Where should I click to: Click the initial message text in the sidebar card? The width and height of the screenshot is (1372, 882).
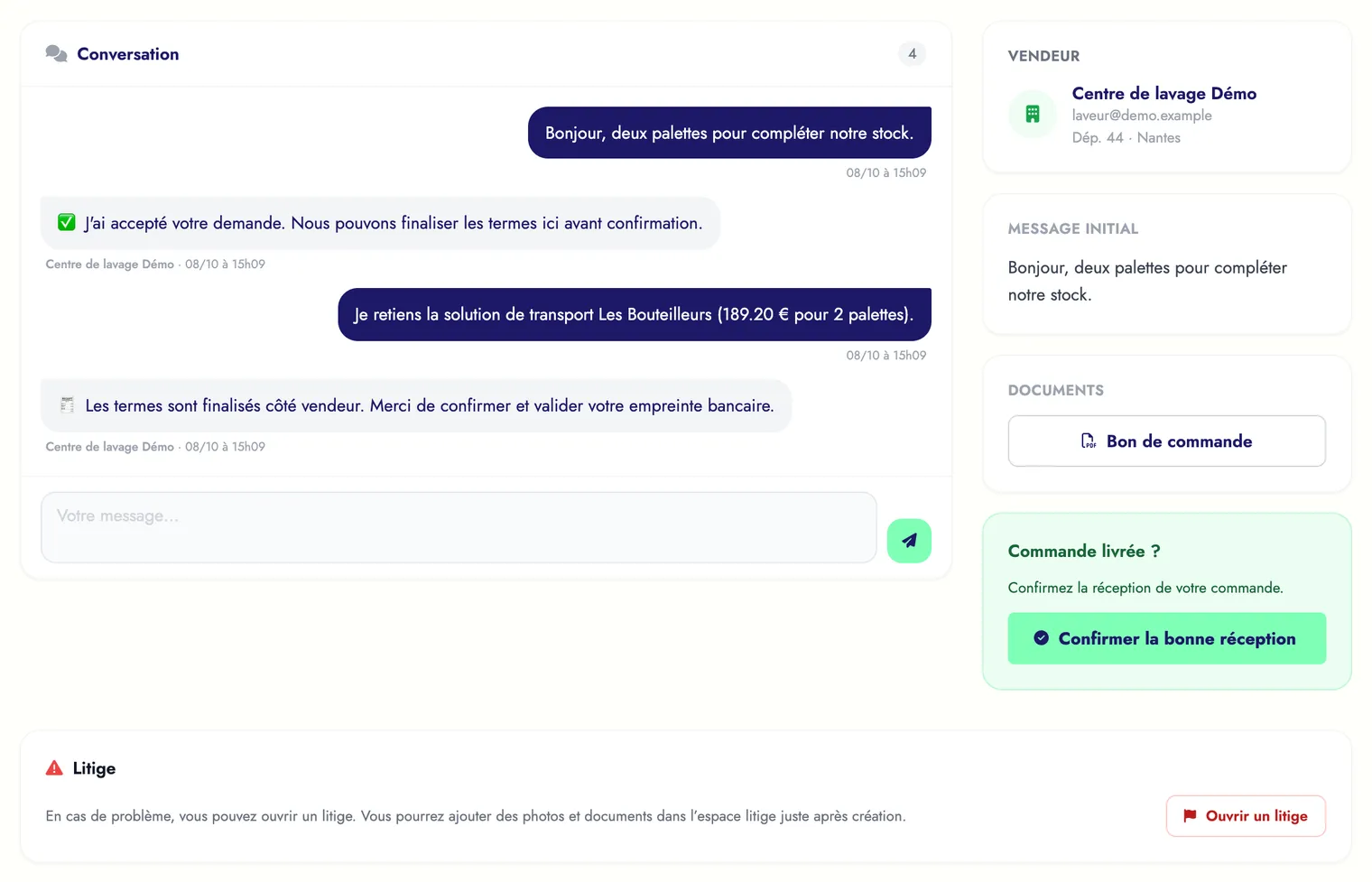pos(1146,281)
